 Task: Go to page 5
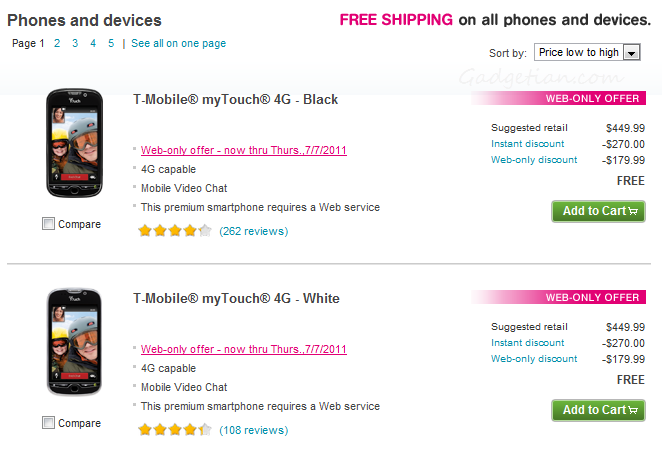(x=111, y=44)
